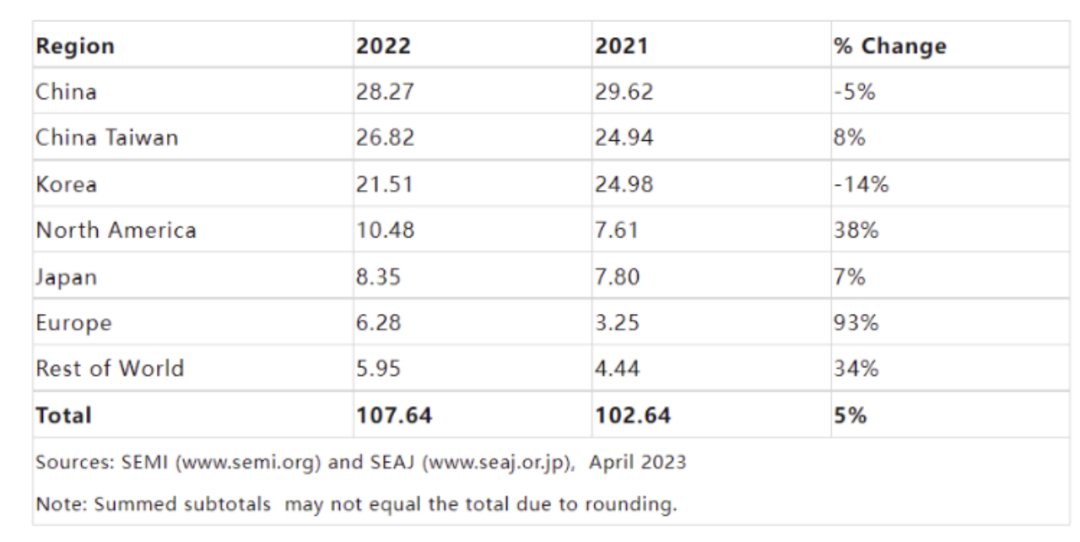
Task: Select the China Taiwan cell
Action: tap(107, 138)
